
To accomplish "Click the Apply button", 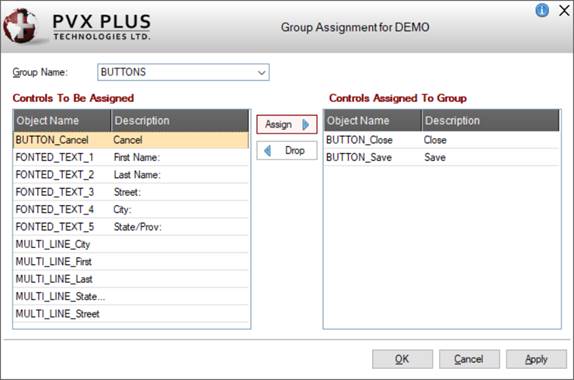I will (536, 359).
